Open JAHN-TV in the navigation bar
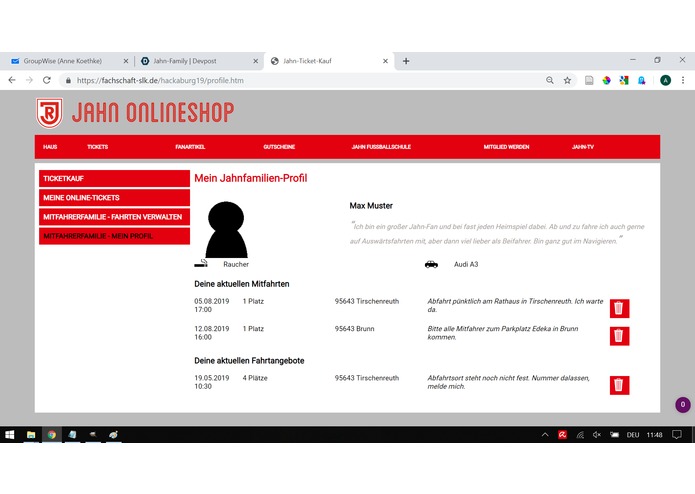Image resolution: width=695 pixels, height=494 pixels. [582, 147]
